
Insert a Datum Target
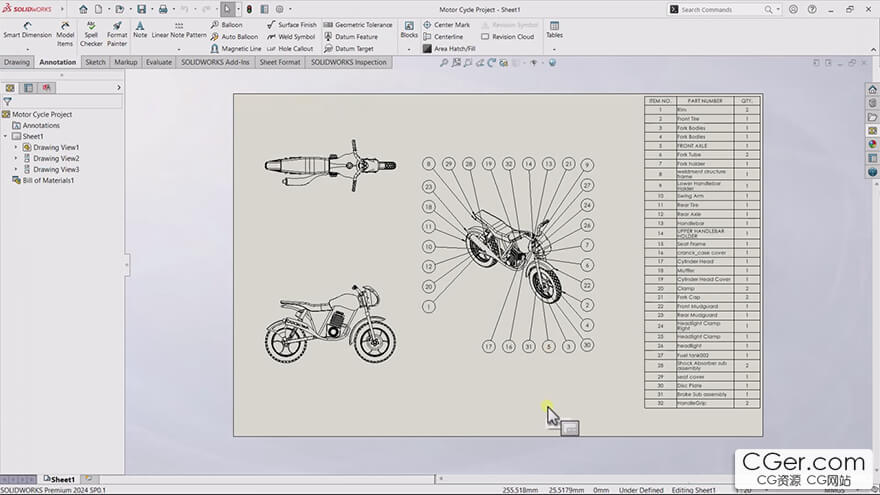point(349,49)
